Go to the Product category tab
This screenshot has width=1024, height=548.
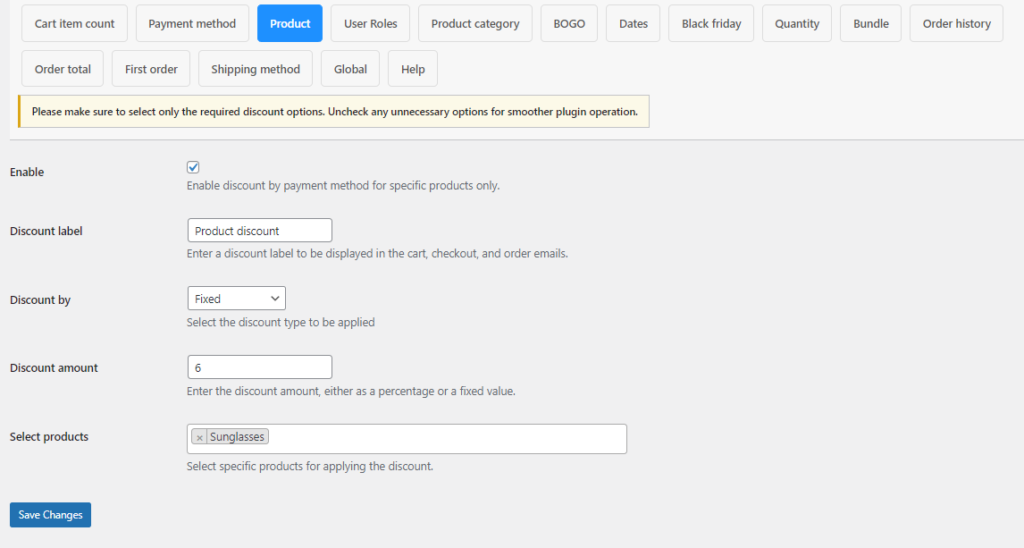coord(475,24)
